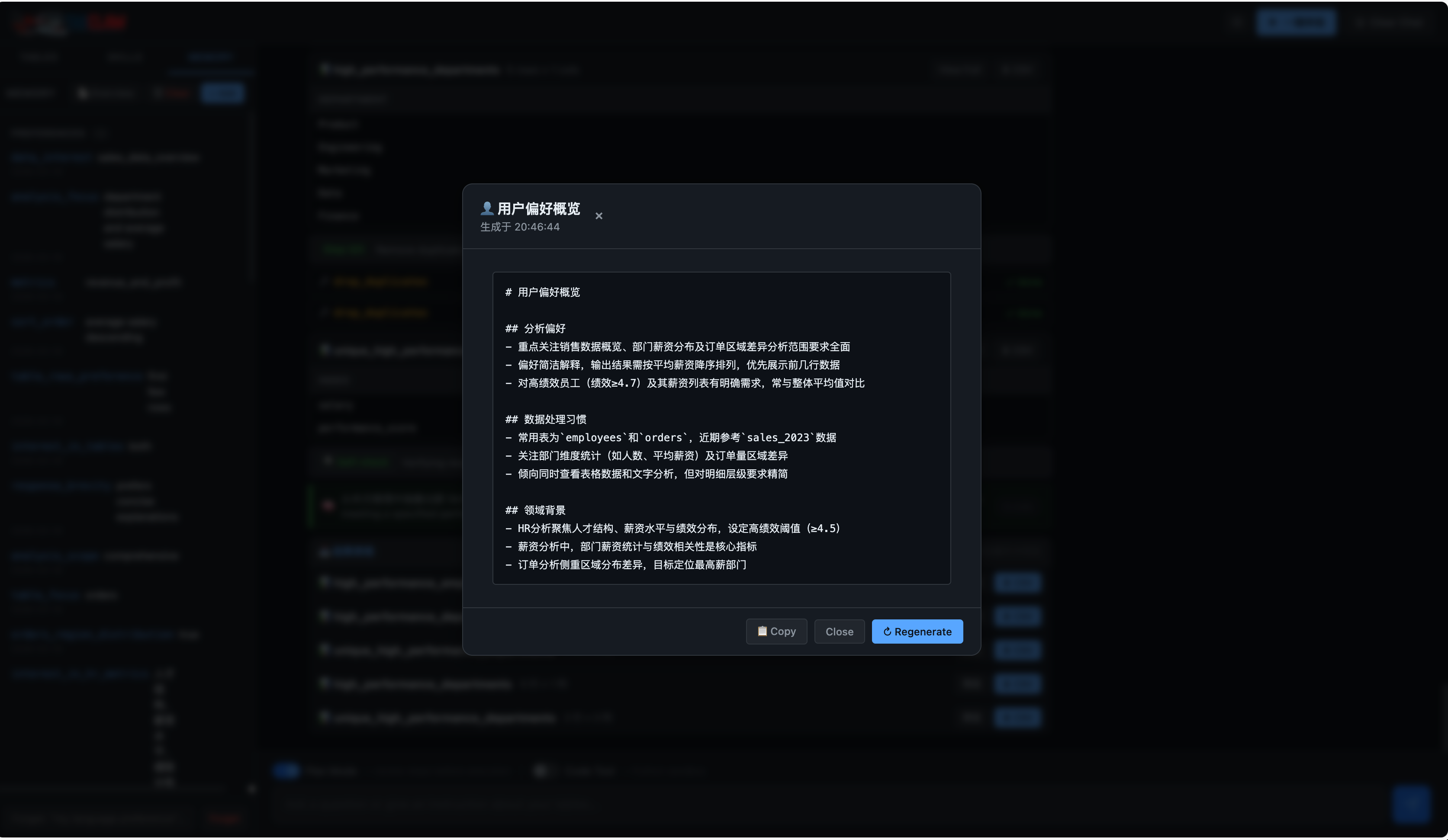Click the '## 分析偏好' heading line

tap(535, 328)
